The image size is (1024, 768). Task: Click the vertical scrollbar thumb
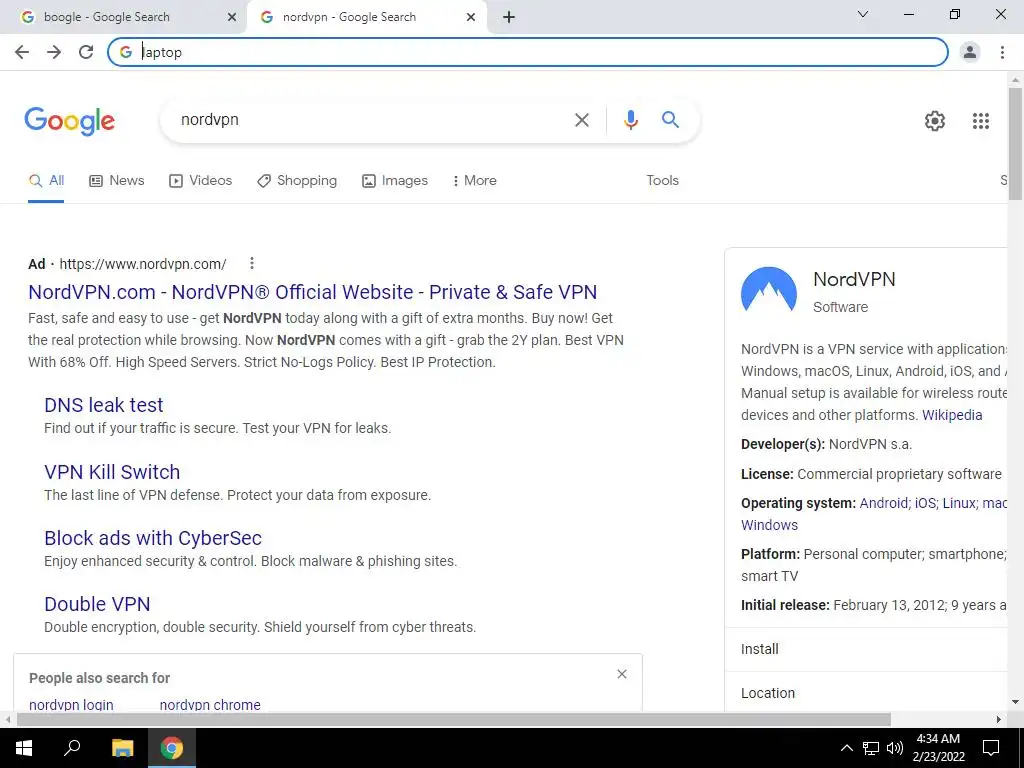(x=1015, y=144)
